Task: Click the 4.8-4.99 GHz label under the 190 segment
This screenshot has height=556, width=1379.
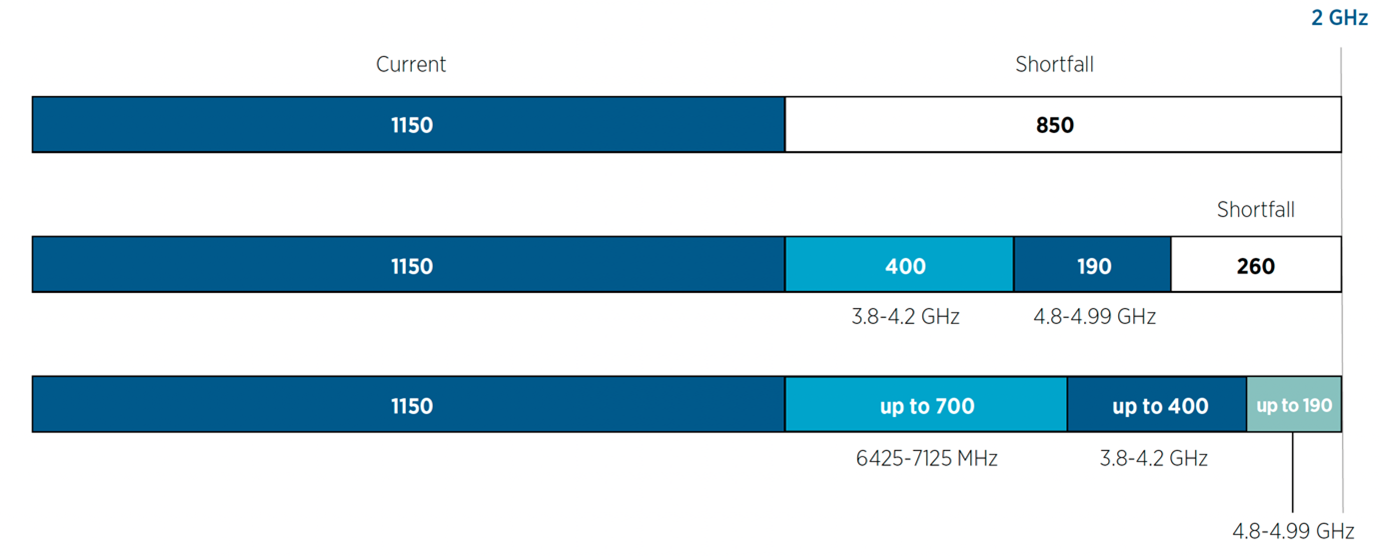Action: pyautogui.click(x=1094, y=318)
